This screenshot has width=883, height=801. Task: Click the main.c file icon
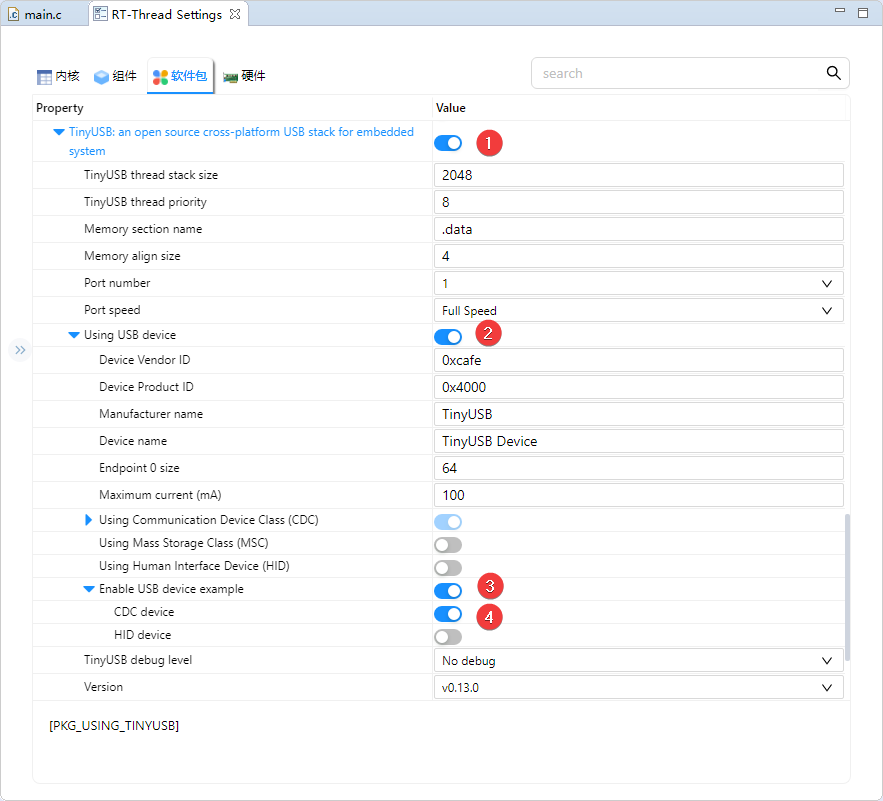(x=14, y=15)
